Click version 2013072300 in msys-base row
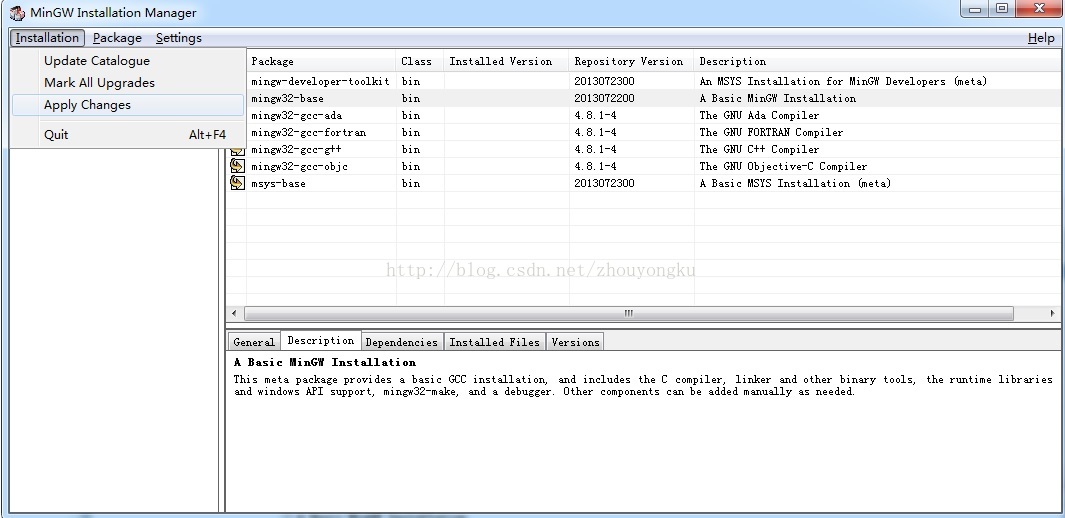This screenshot has height=518, width=1065. pos(604,183)
